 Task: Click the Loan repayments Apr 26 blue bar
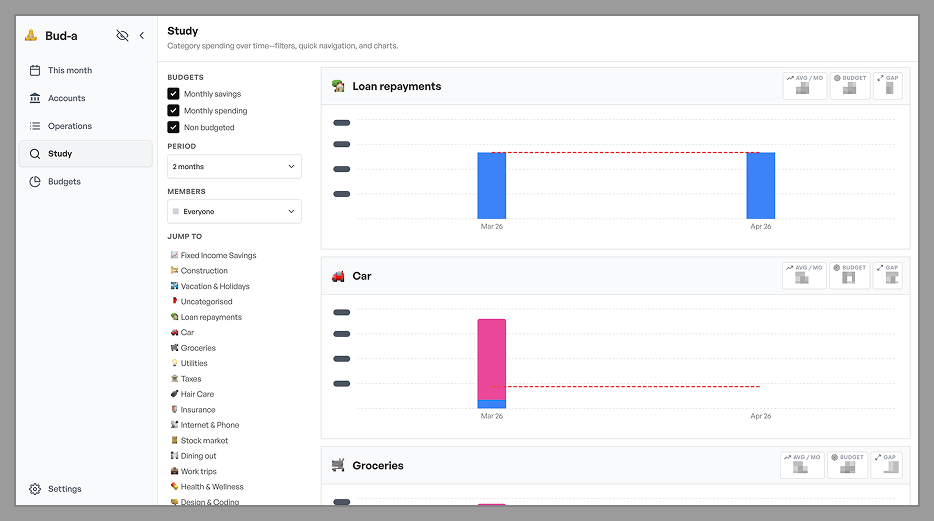[x=761, y=186]
